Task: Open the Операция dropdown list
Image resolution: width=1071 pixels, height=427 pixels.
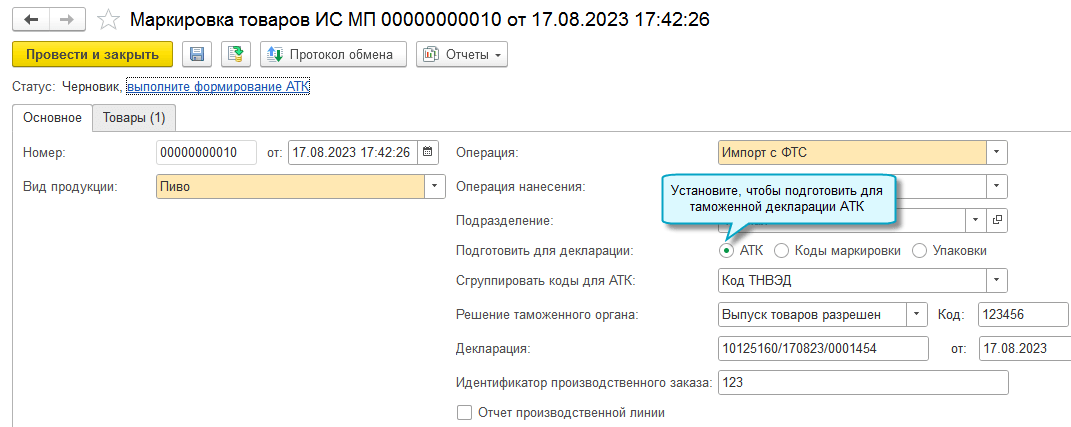Action: [996, 152]
